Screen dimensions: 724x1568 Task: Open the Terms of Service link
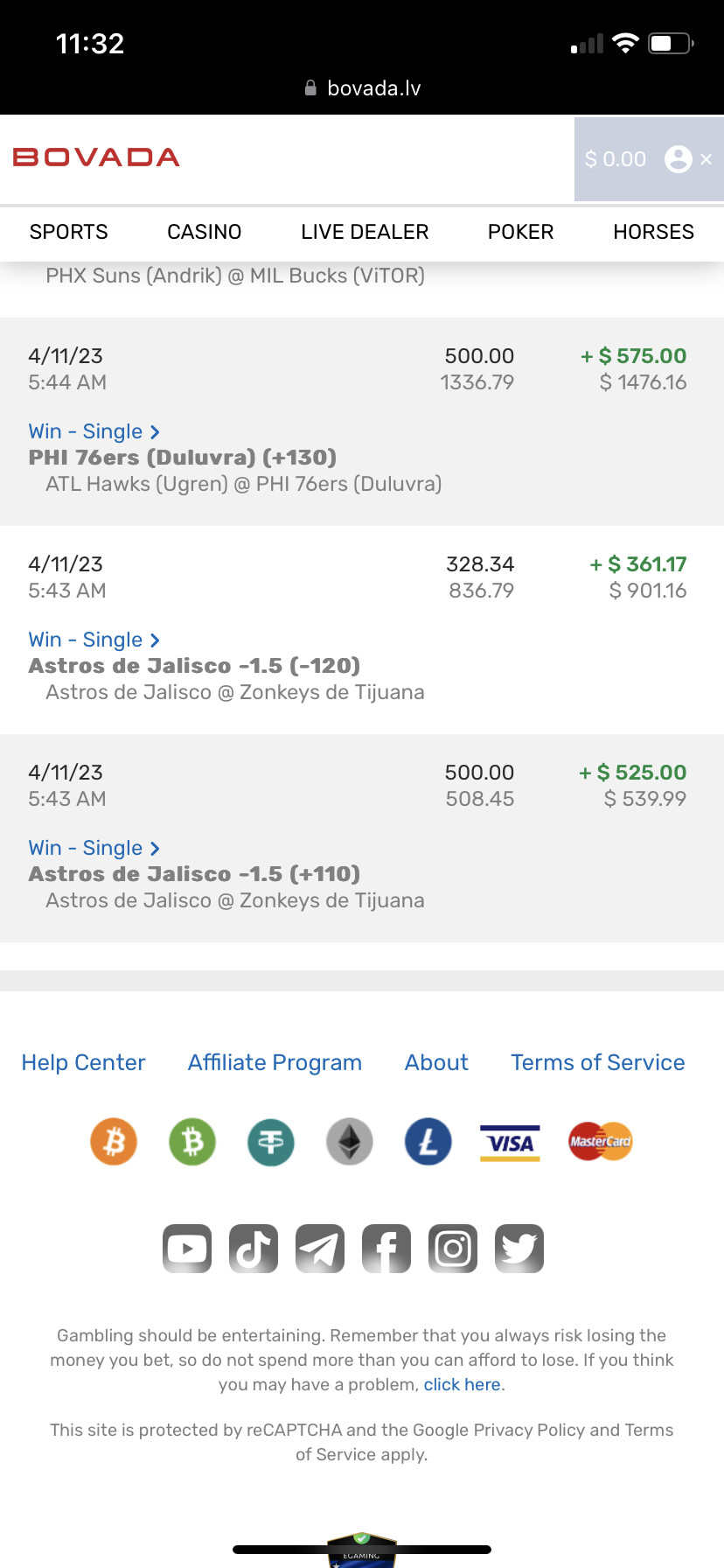[x=598, y=1062]
